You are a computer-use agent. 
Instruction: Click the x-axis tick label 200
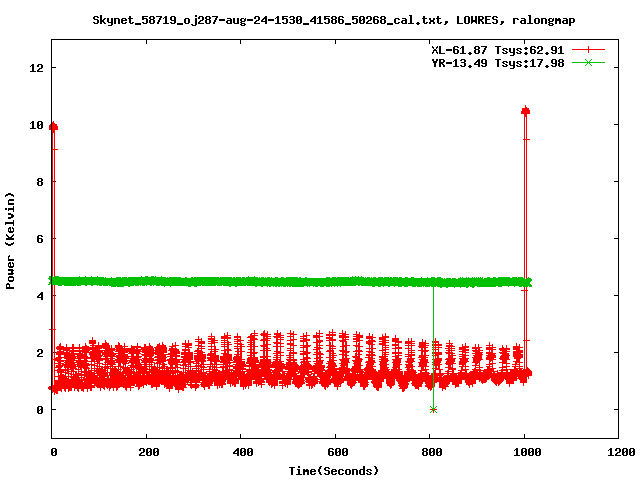click(149, 452)
